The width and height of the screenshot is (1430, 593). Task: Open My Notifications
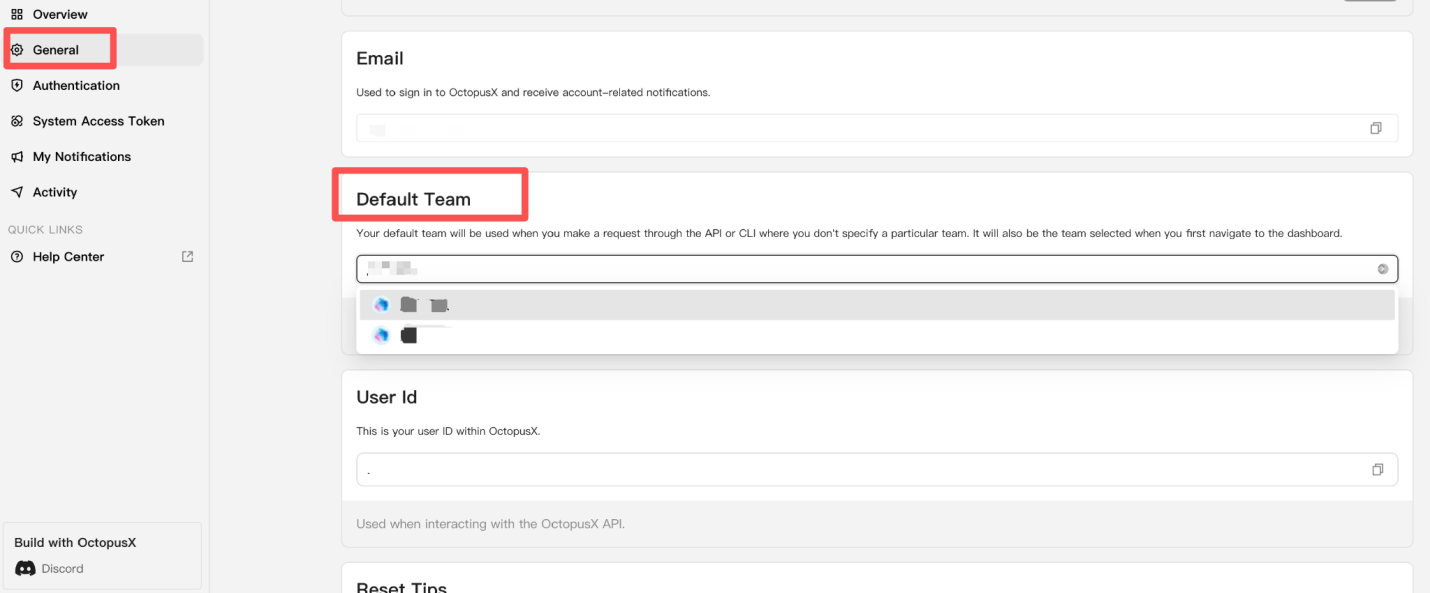(x=81, y=157)
